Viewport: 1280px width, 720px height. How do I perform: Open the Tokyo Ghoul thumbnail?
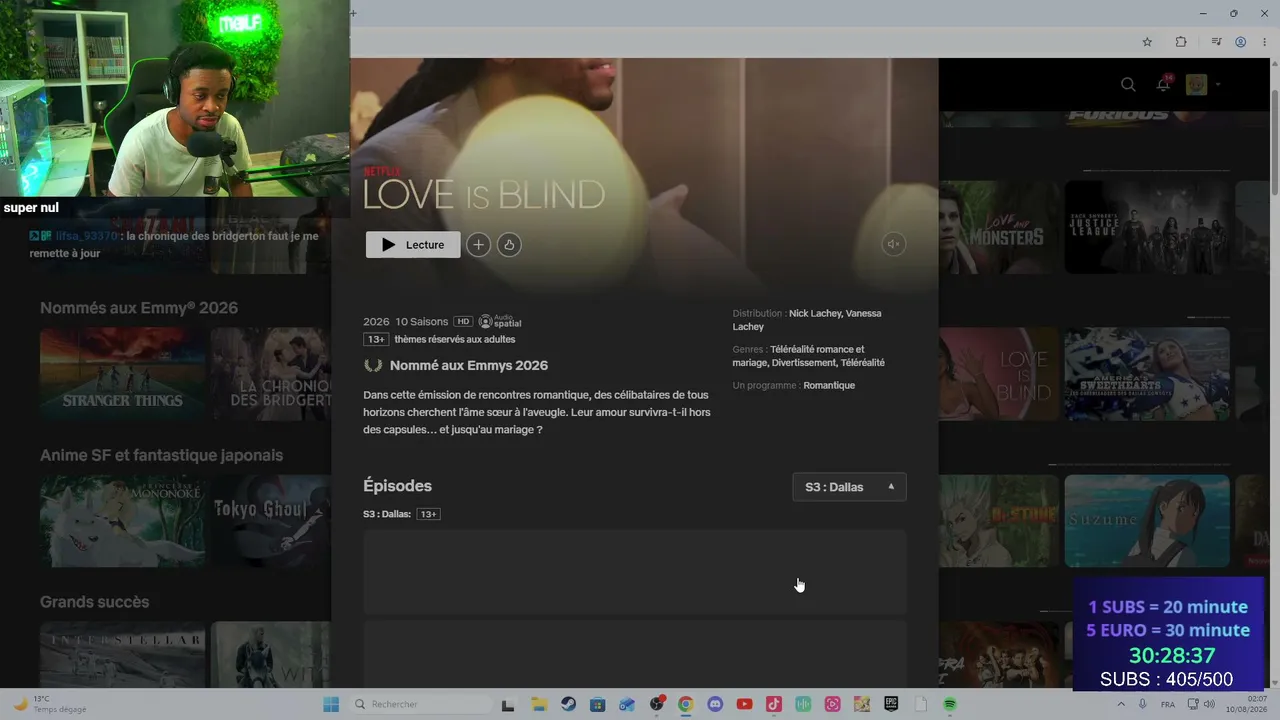click(270, 521)
